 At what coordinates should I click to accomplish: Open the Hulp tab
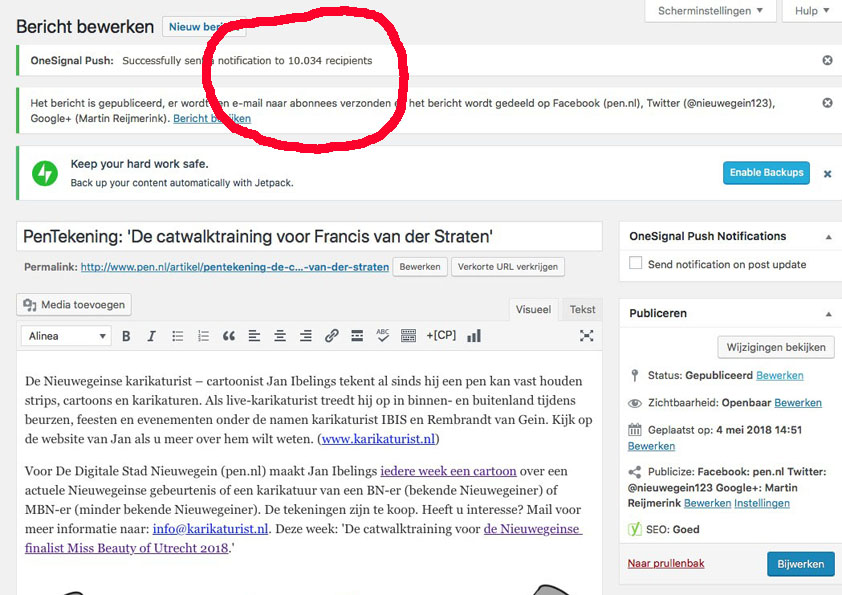[812, 11]
